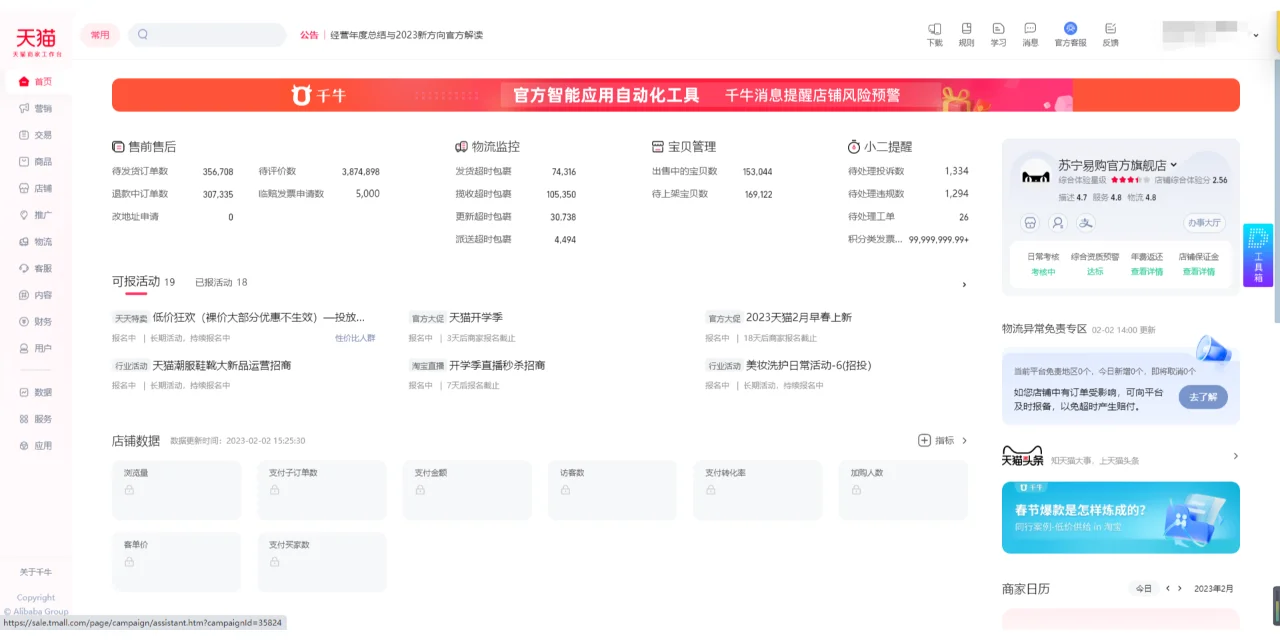Viewport: 1280px width, 640px height.
Task: Click the person icon in the store card
Action: tap(1057, 222)
